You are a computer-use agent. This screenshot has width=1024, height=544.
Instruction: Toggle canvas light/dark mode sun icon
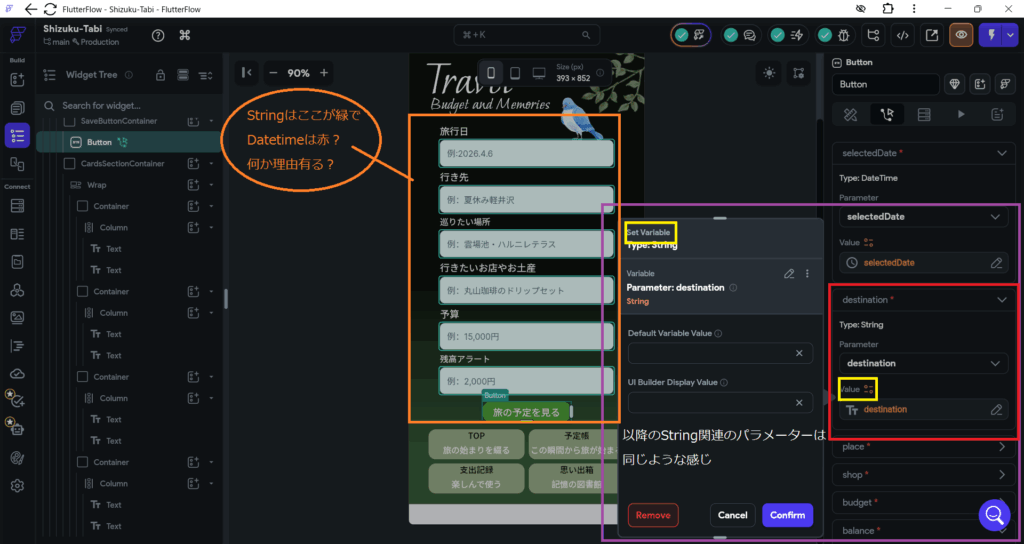click(x=768, y=73)
